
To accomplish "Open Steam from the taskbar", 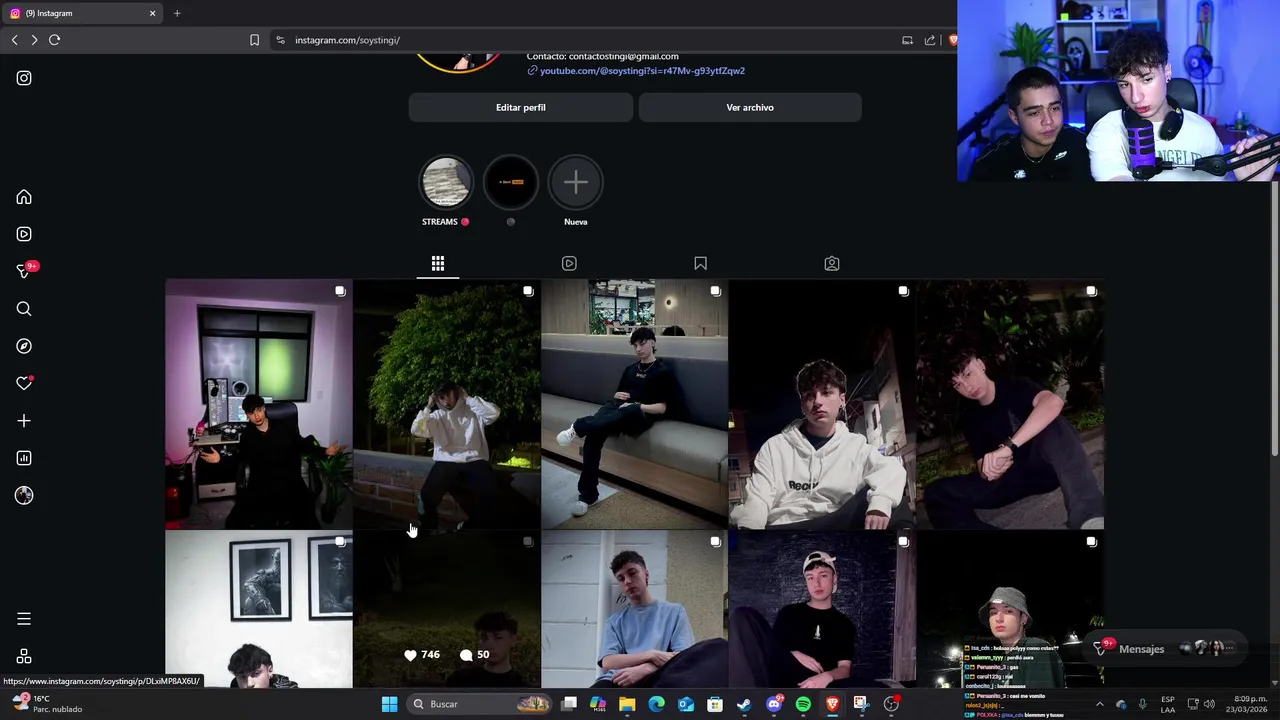I will [x=744, y=704].
